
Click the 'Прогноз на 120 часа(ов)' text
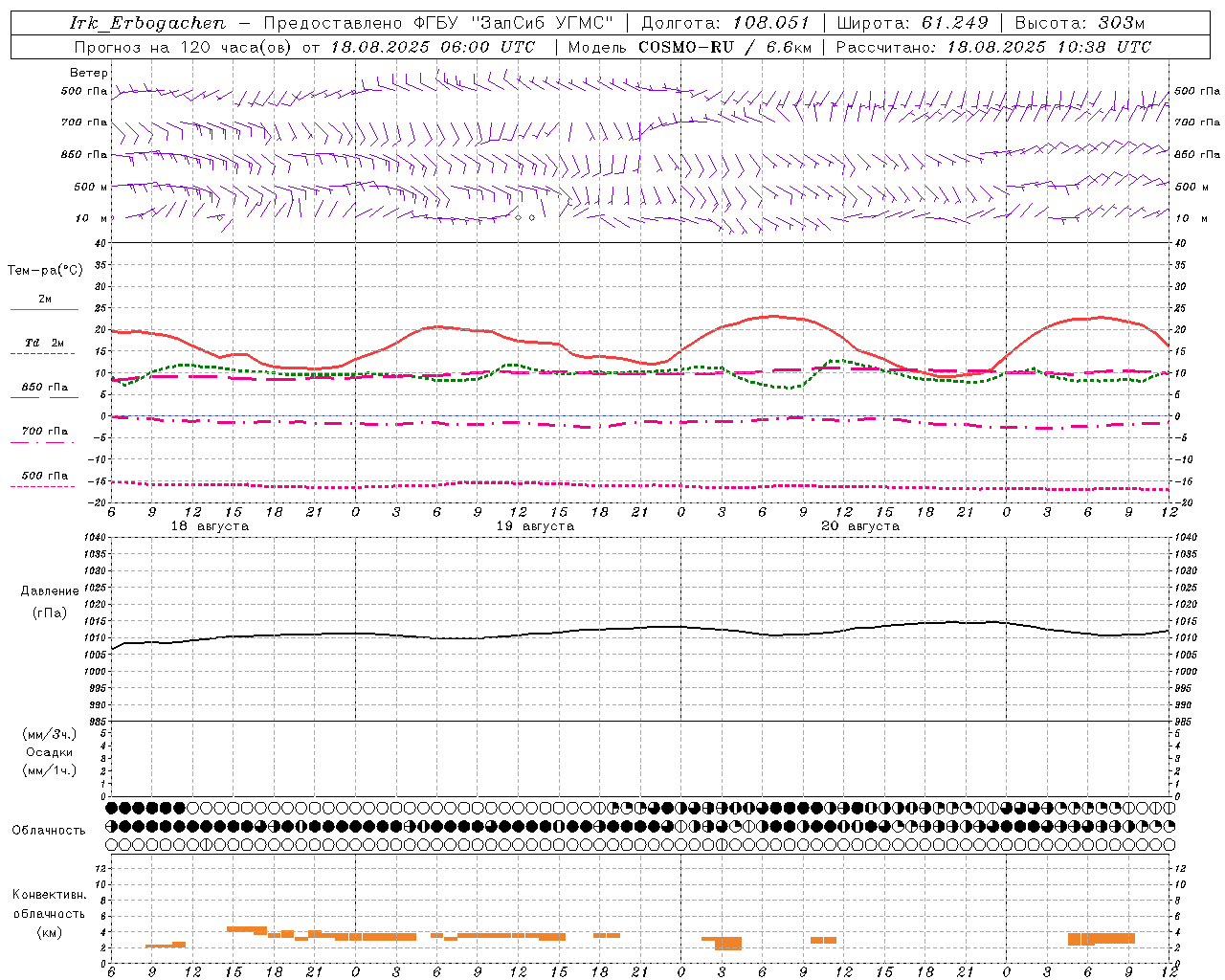(184, 47)
